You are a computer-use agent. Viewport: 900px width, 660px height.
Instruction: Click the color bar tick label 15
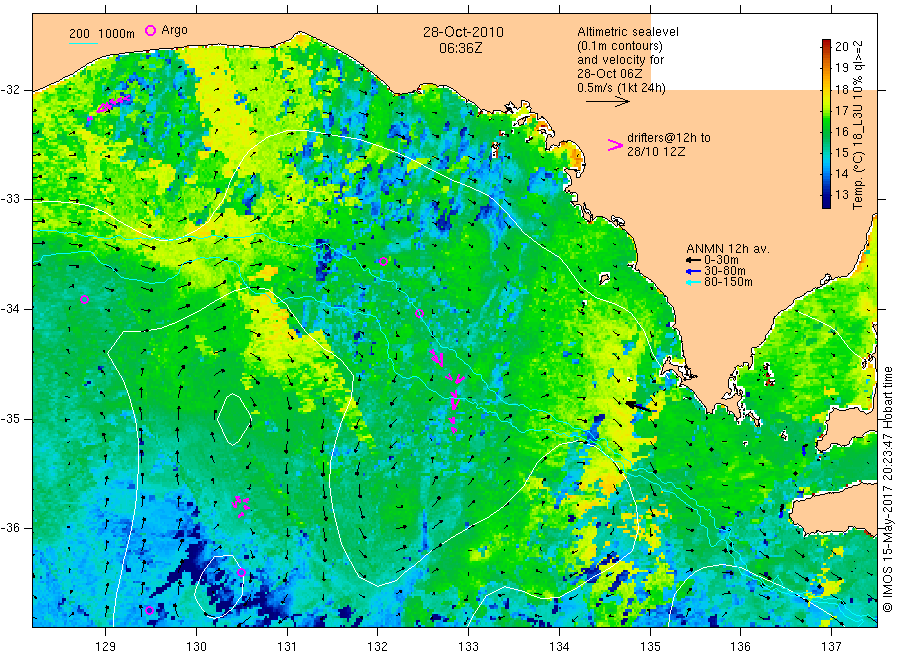coord(841,152)
